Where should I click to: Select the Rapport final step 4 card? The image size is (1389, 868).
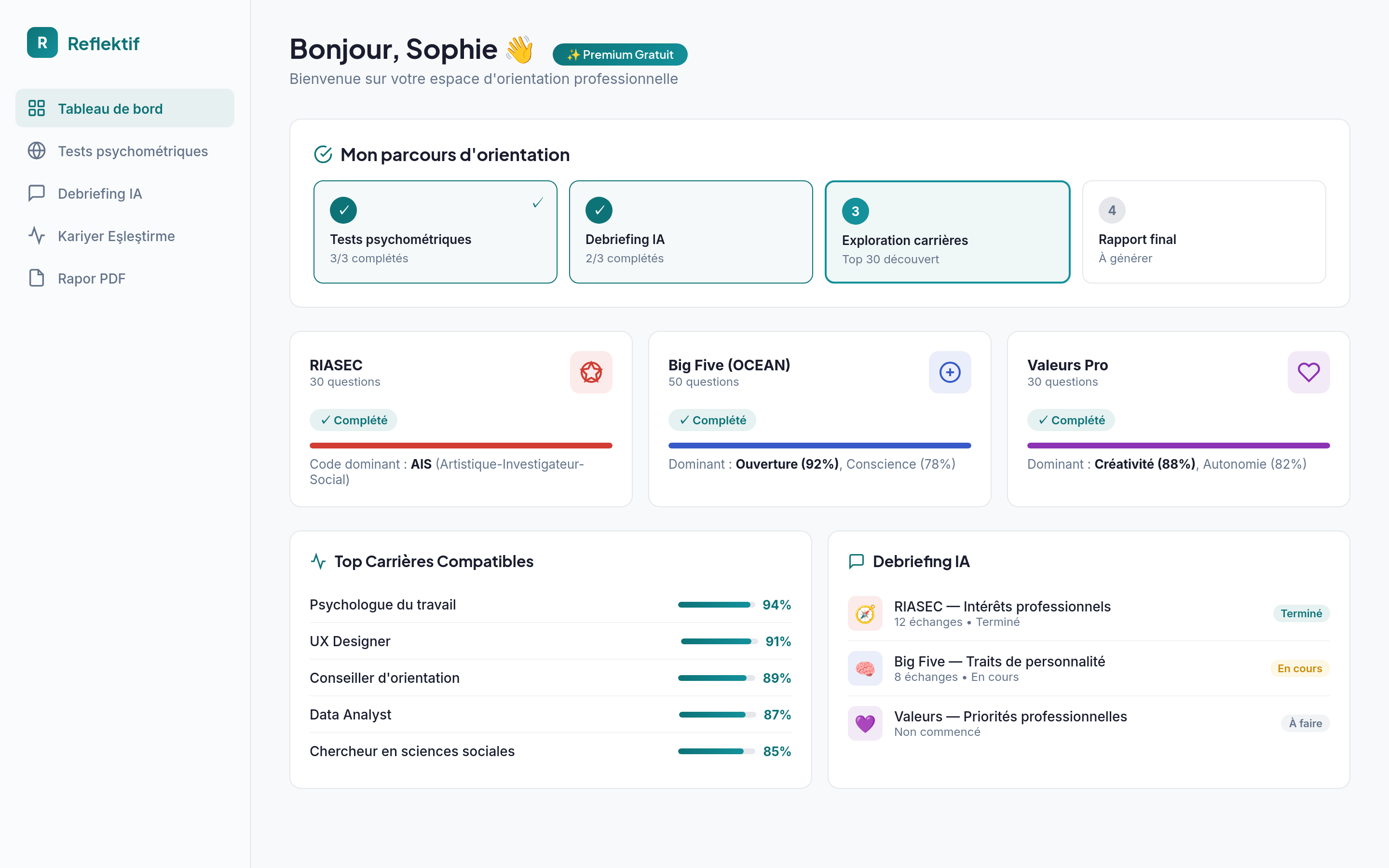pos(1204,232)
